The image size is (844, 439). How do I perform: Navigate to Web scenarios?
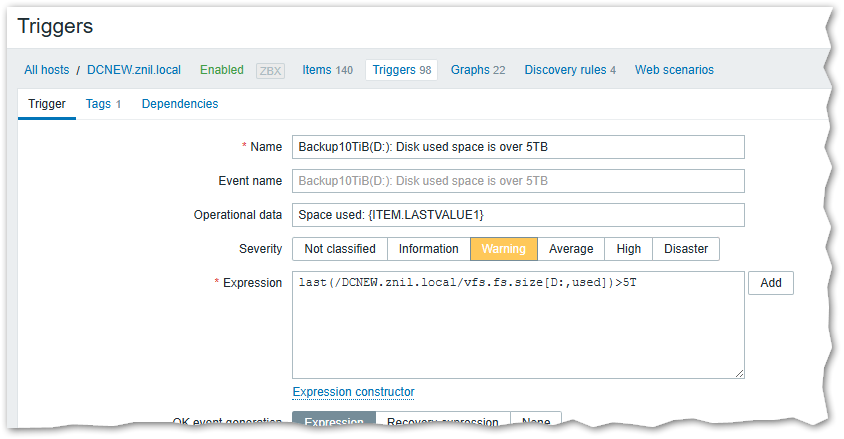[x=674, y=70]
